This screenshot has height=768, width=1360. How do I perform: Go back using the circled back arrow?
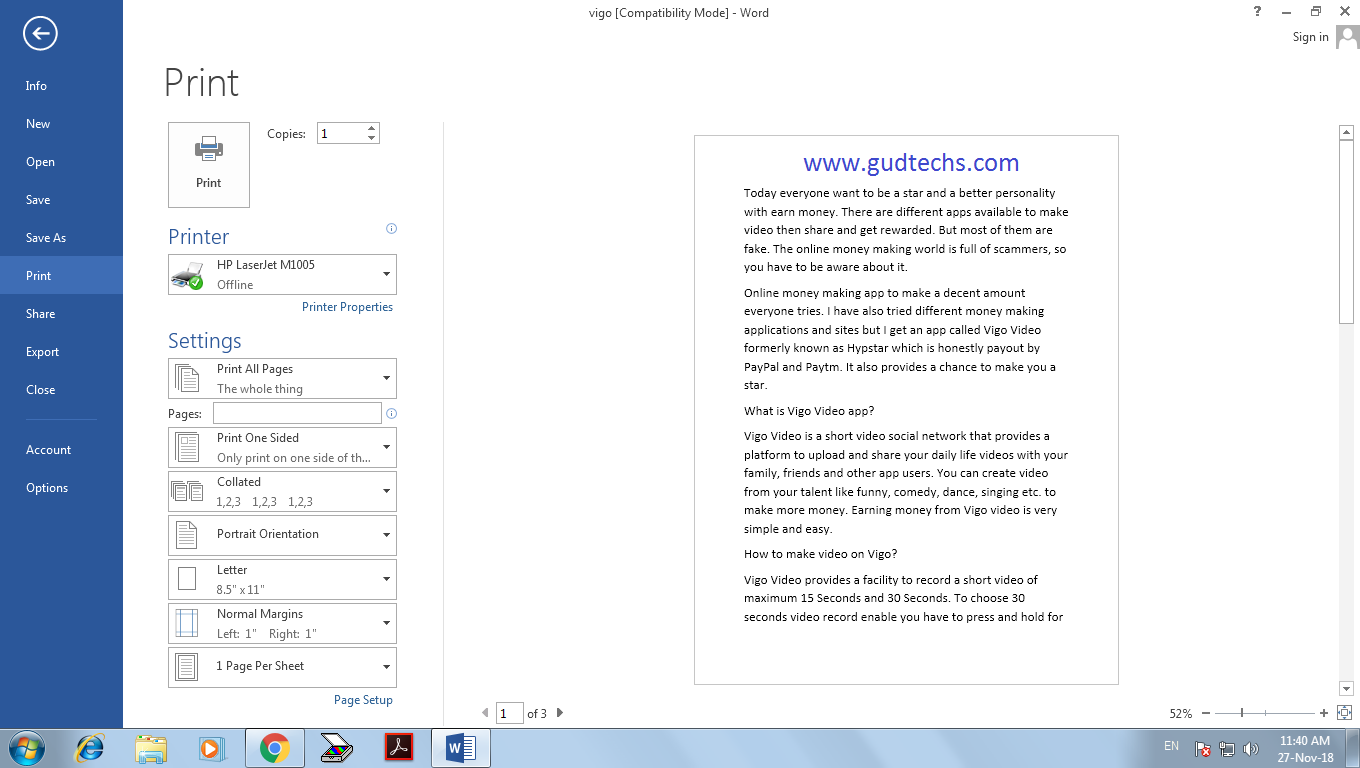[x=41, y=34]
